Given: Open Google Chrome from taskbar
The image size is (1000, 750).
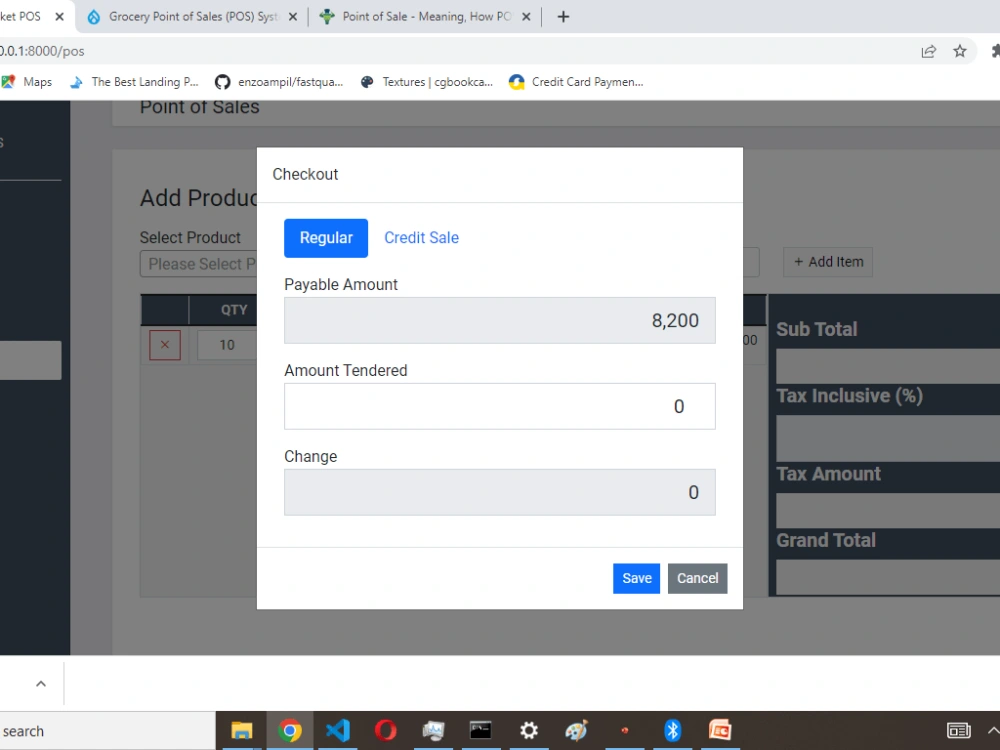Looking at the screenshot, I should (290, 731).
